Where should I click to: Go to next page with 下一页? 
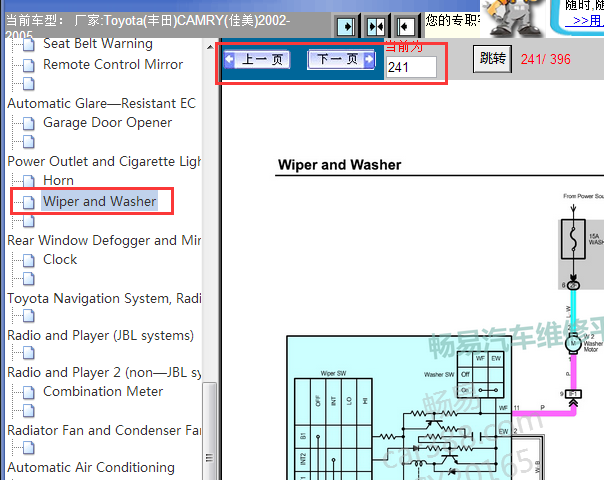[341, 60]
